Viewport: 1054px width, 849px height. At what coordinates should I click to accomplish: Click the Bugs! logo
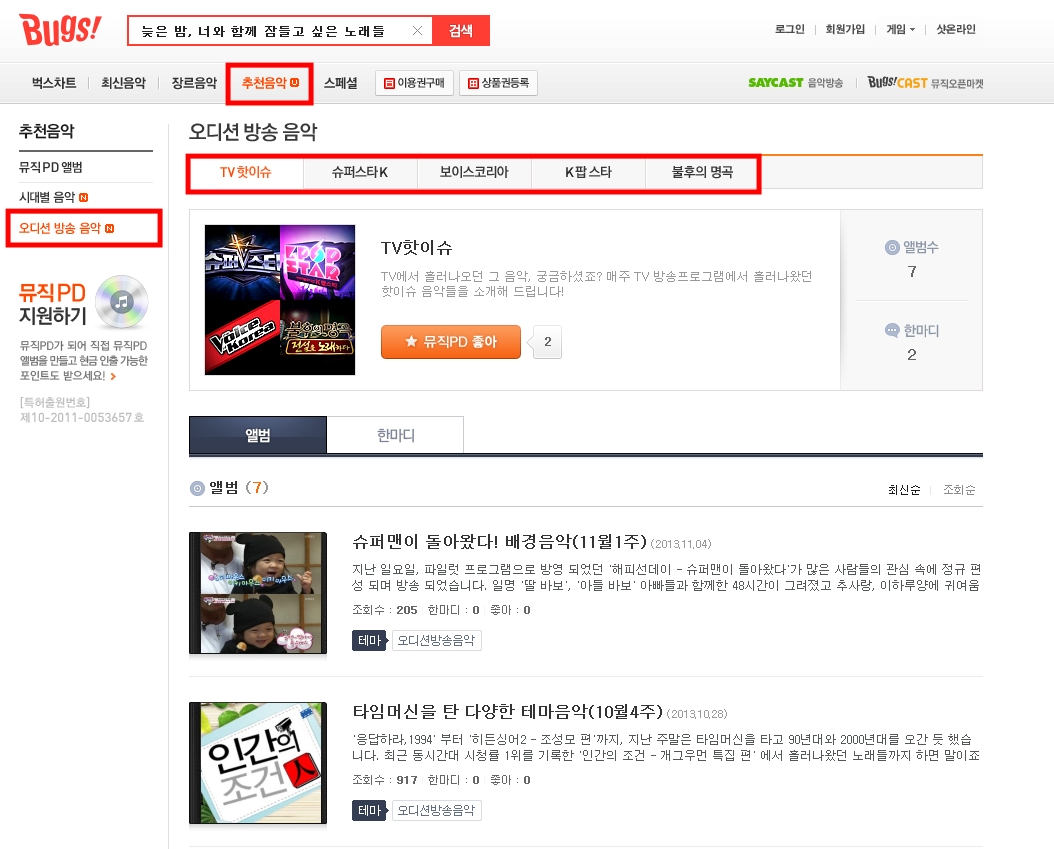(x=60, y=30)
